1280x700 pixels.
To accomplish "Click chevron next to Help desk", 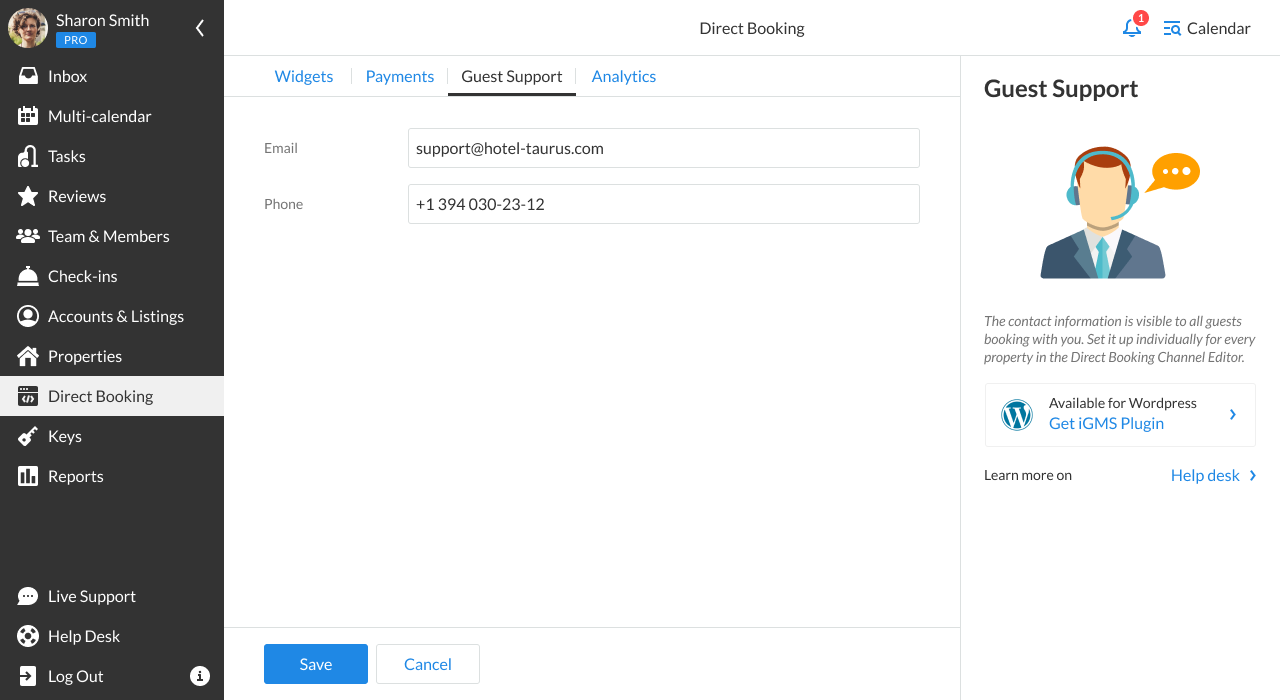I will [x=1253, y=476].
